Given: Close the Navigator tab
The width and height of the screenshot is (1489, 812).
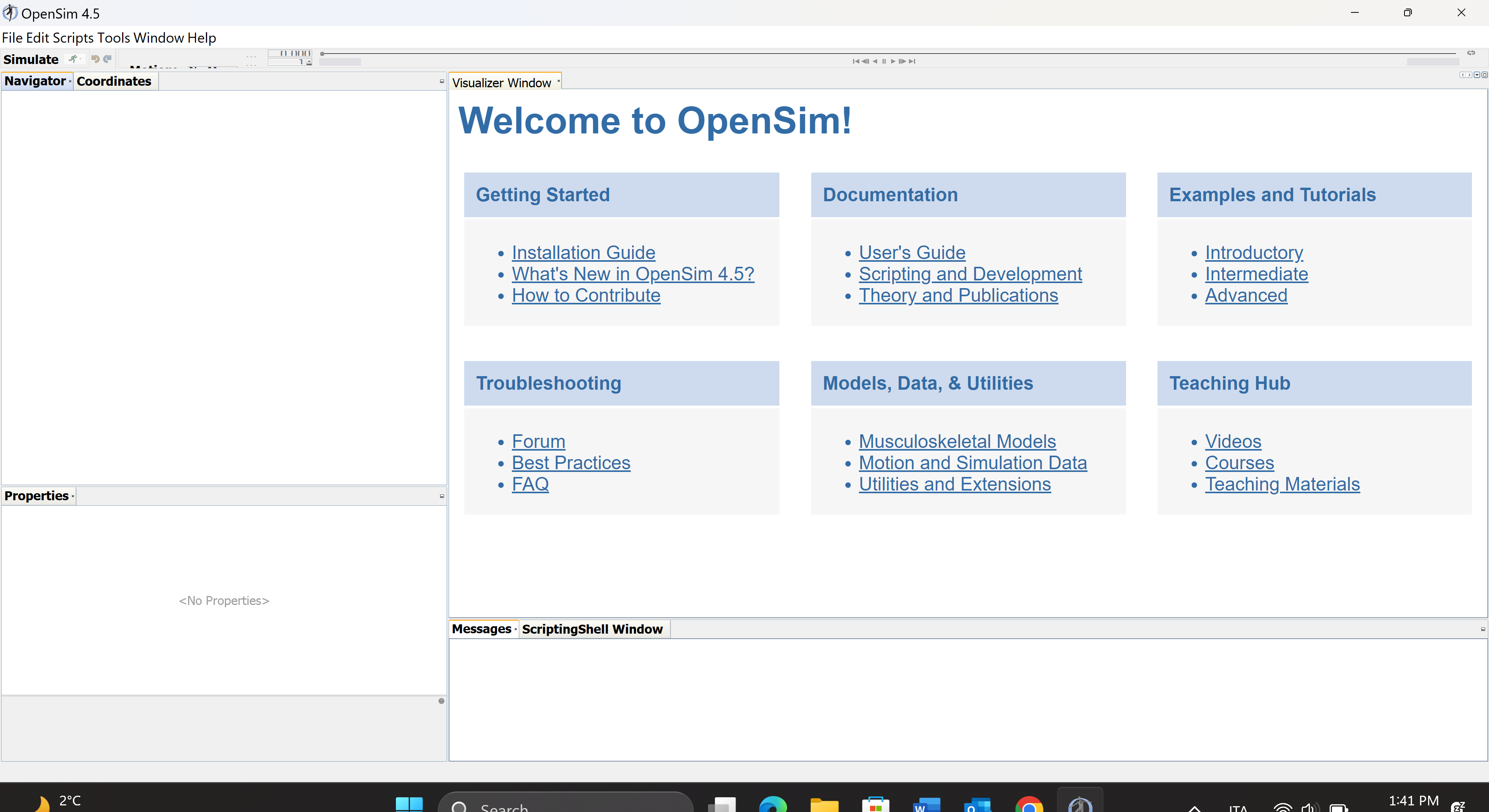Looking at the screenshot, I should click(70, 81).
